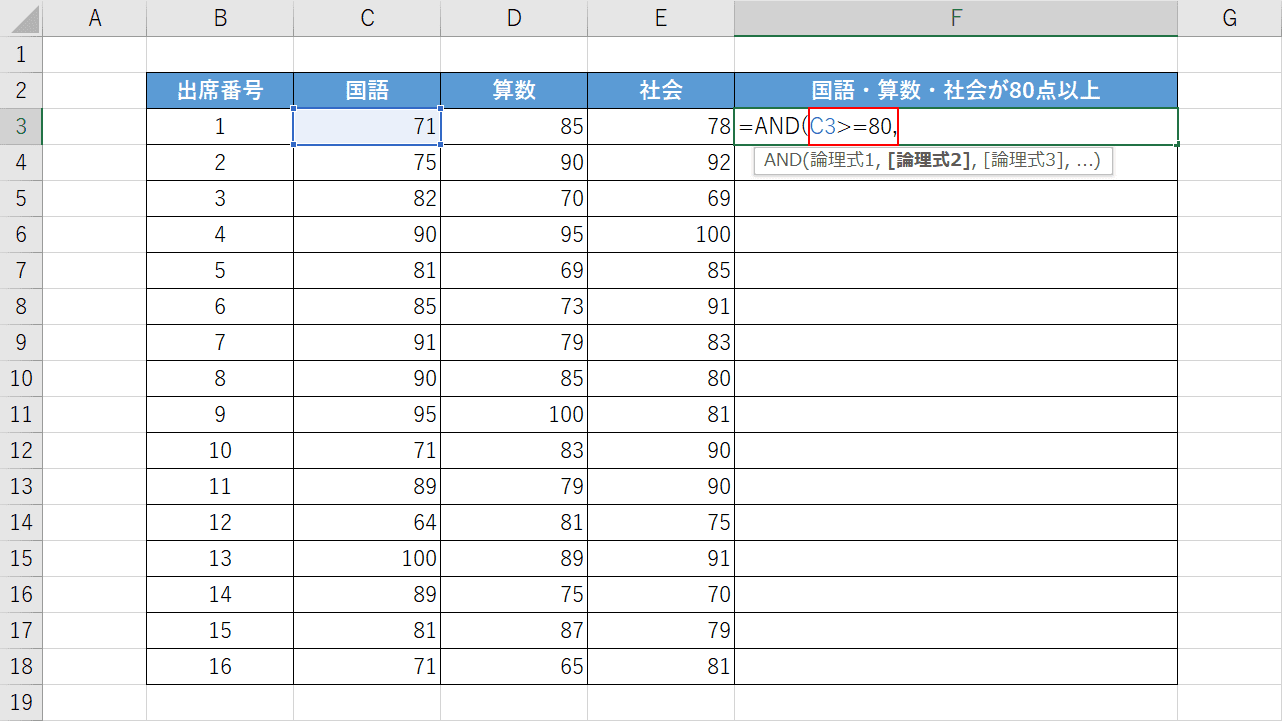The width and height of the screenshot is (1282, 721).
Task: Click the 国語 header cell
Action: click(x=367, y=90)
